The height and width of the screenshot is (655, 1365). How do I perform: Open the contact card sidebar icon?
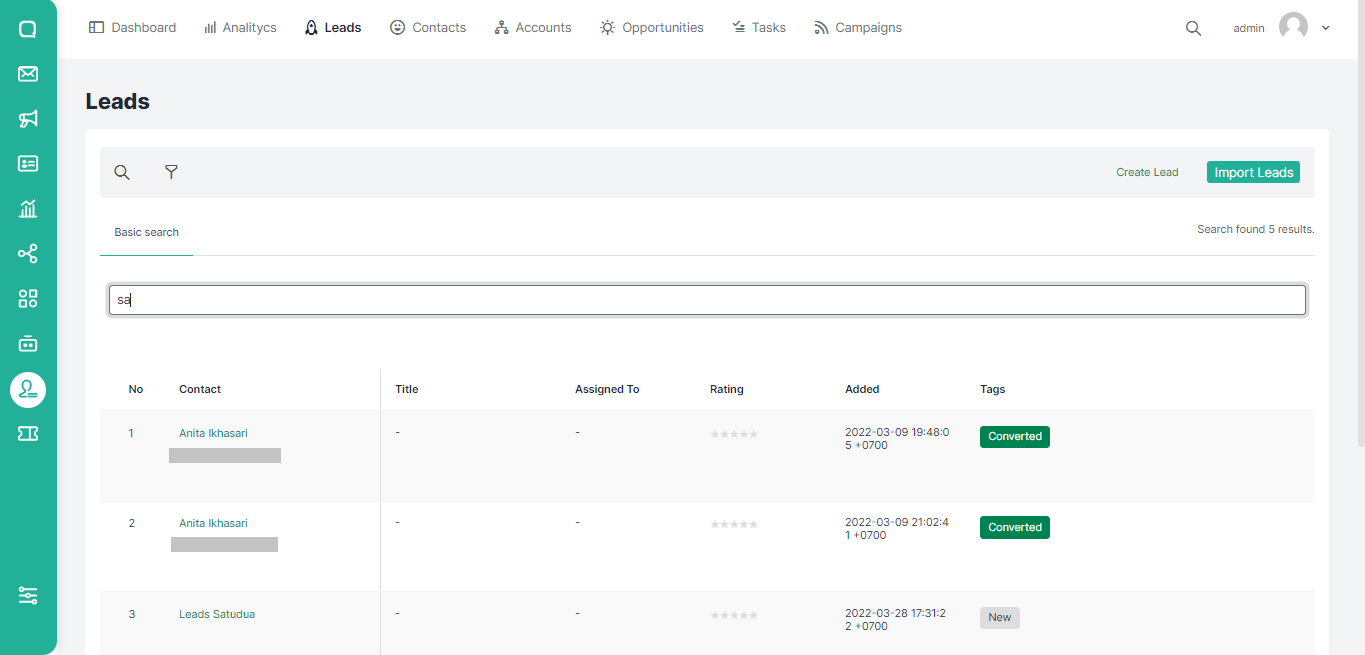[x=28, y=164]
